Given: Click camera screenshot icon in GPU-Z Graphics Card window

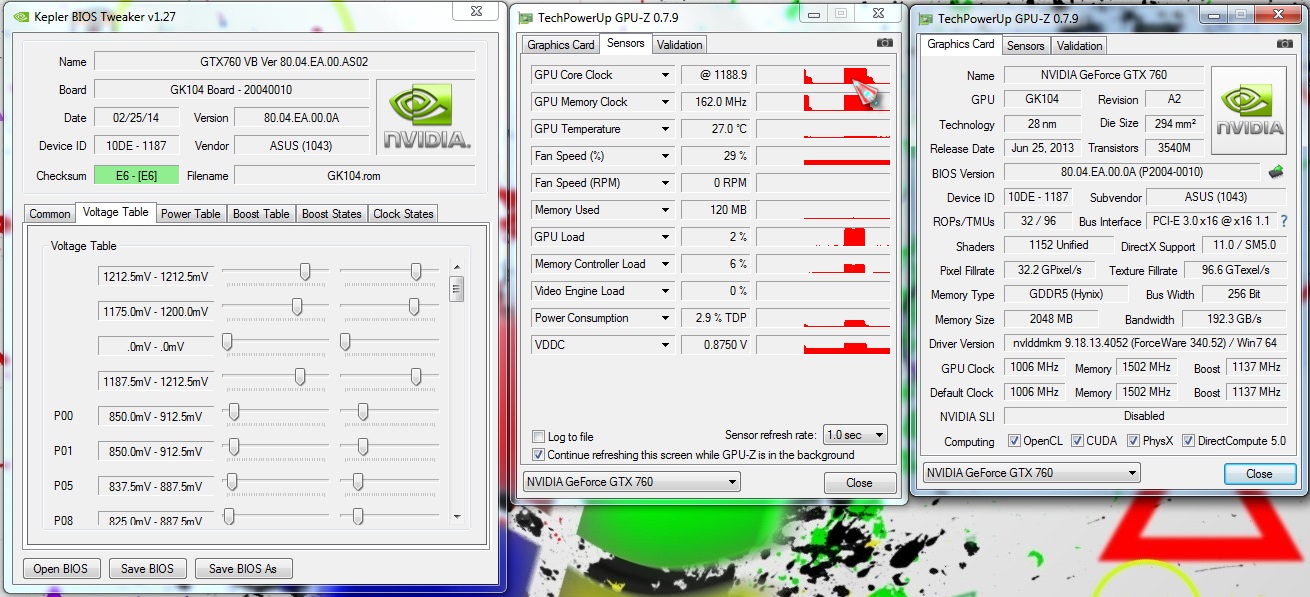Looking at the screenshot, I should pos(1284,44).
